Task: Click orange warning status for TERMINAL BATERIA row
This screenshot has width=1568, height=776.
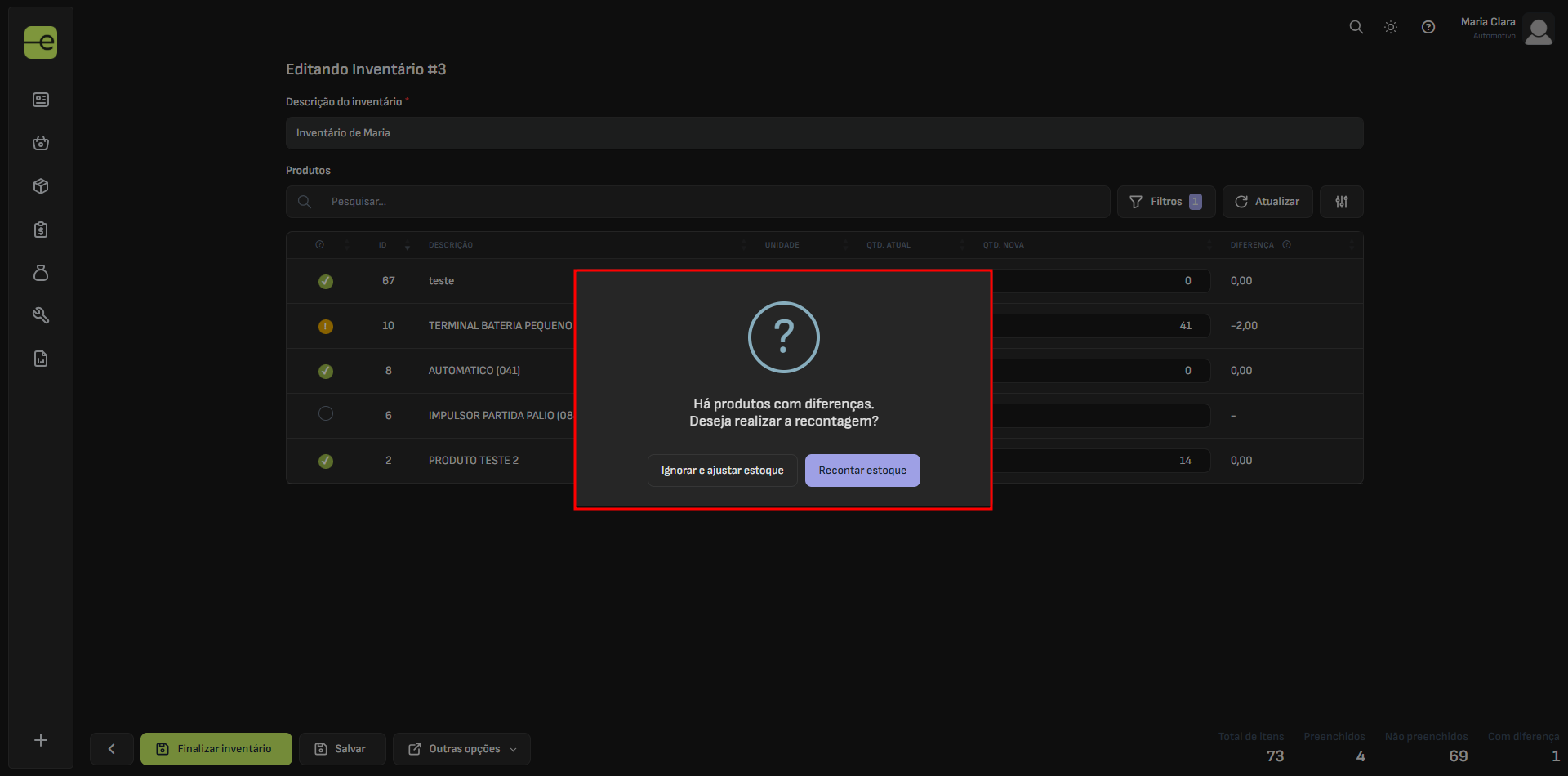Action: tap(326, 327)
